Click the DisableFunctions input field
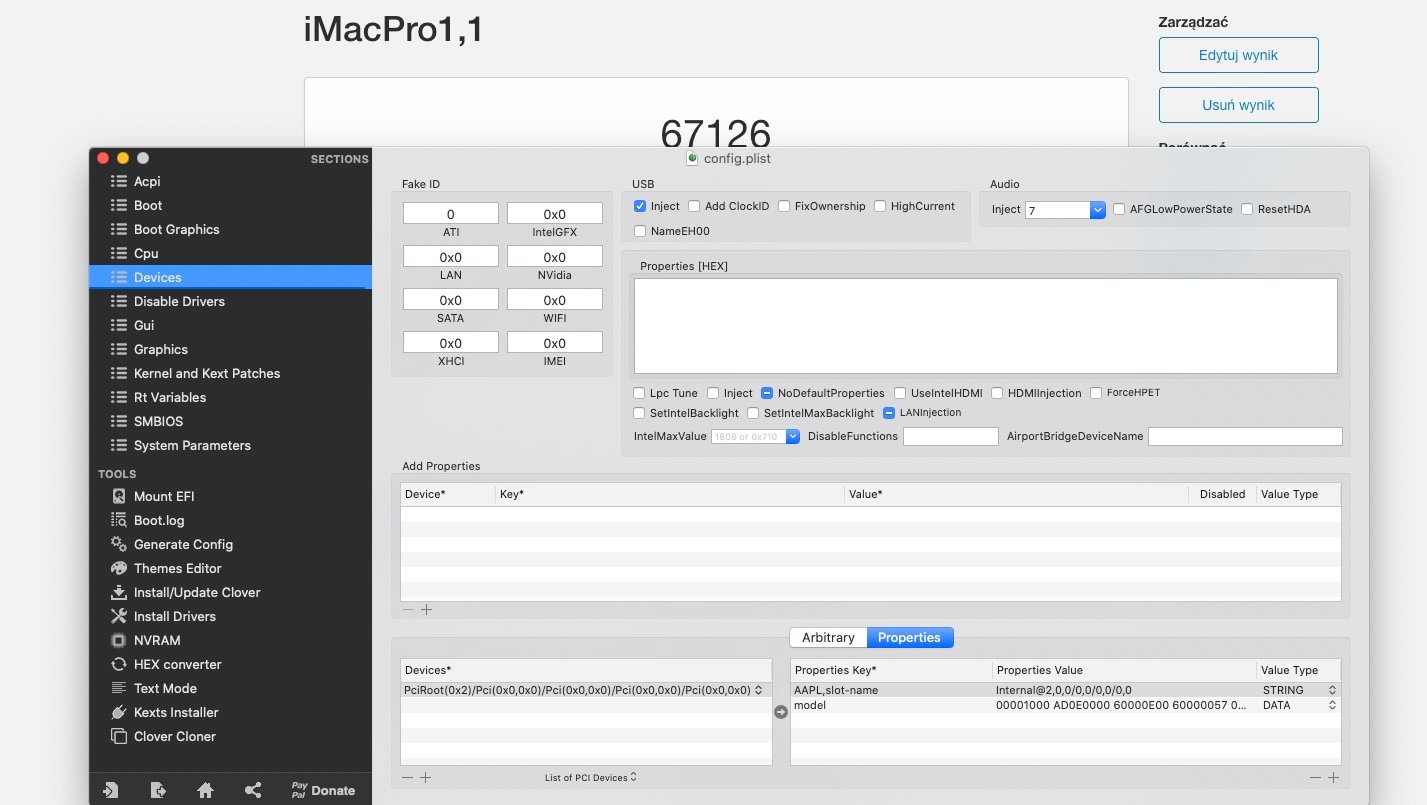Screen dimensions: 1427x805 951,436
